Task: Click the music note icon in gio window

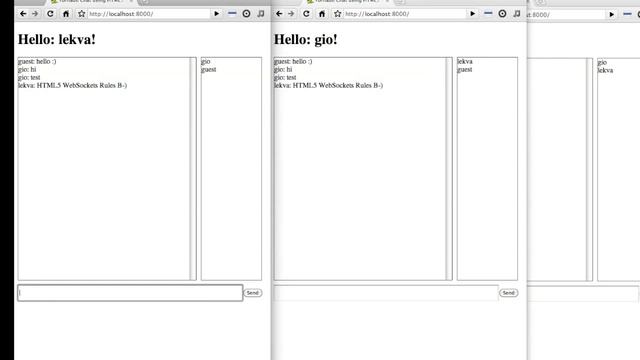Action: (x=517, y=14)
